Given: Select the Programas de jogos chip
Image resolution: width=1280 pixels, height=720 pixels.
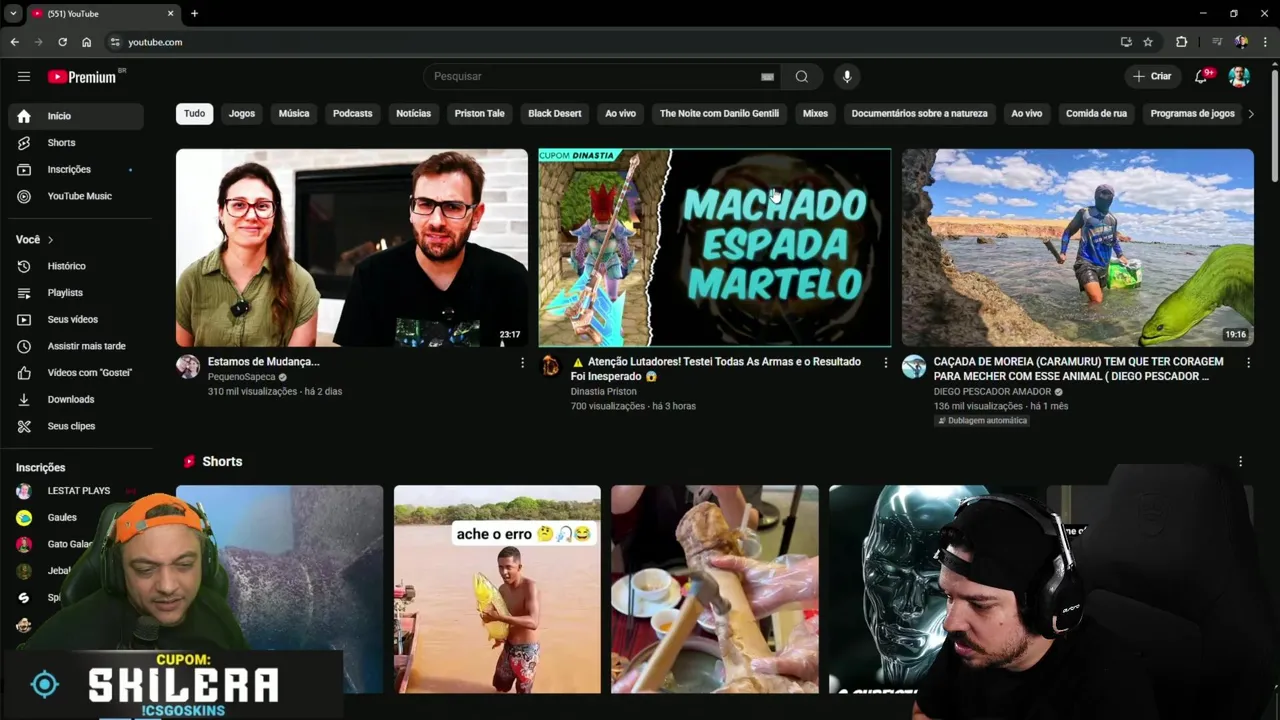Looking at the screenshot, I should [1192, 114].
